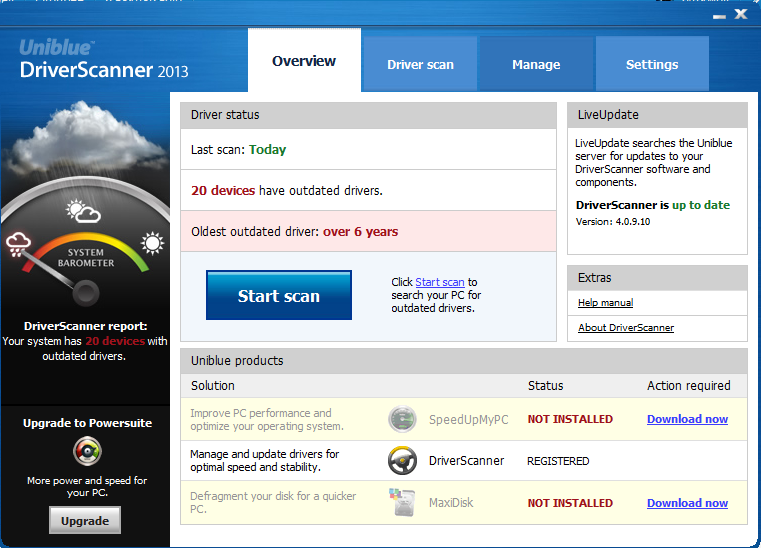Click the SpeedUpMyPC gauge icon
The width and height of the screenshot is (761, 548).
point(402,419)
